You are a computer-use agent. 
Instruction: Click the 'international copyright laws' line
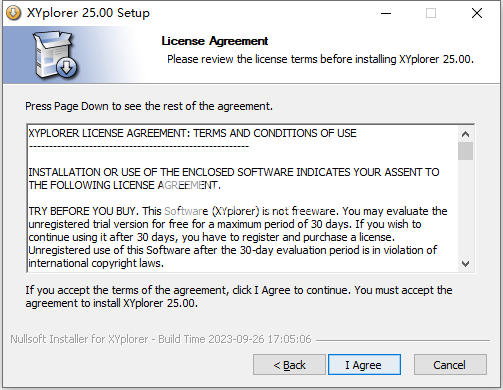click(96, 263)
